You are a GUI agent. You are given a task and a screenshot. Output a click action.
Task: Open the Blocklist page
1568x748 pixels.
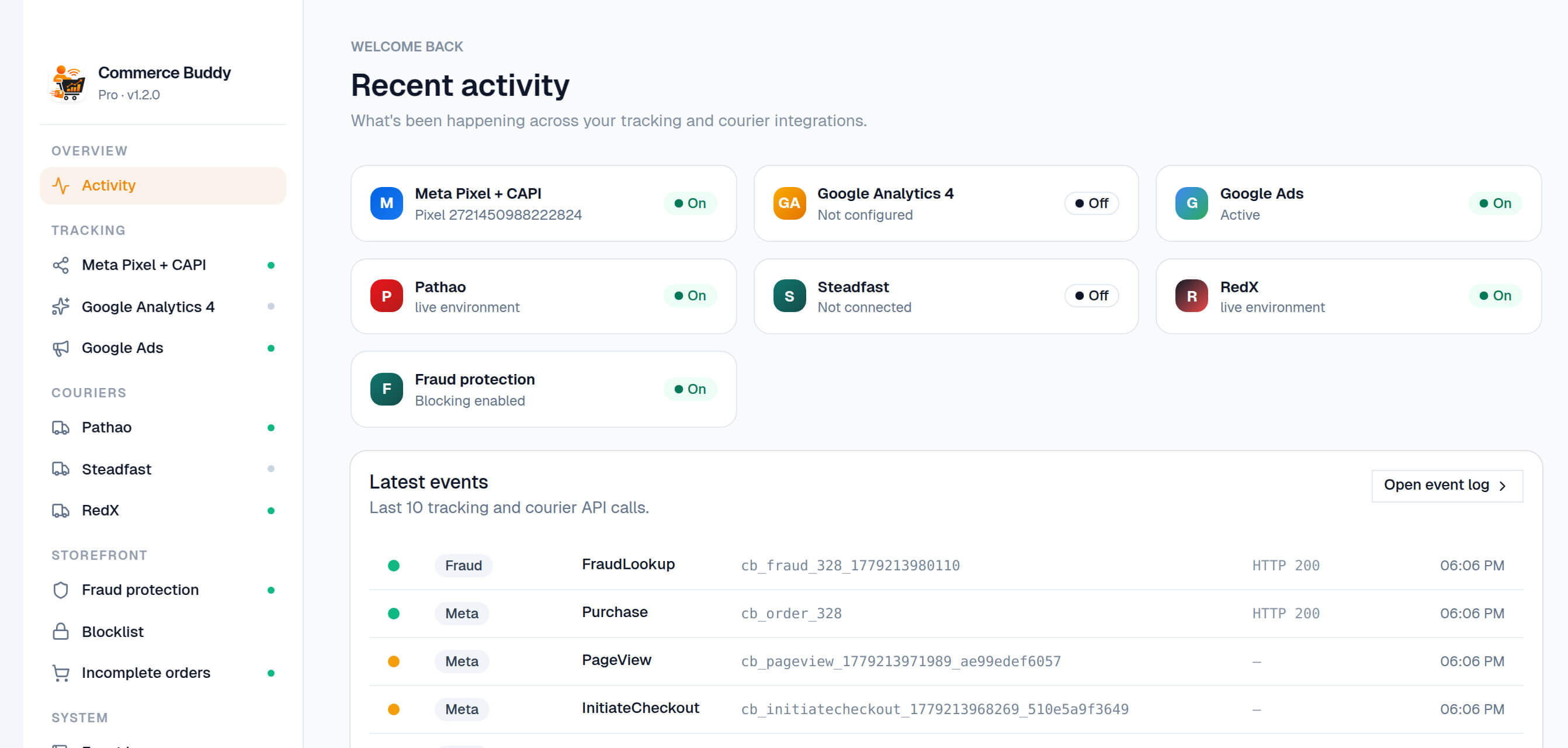coord(162,631)
